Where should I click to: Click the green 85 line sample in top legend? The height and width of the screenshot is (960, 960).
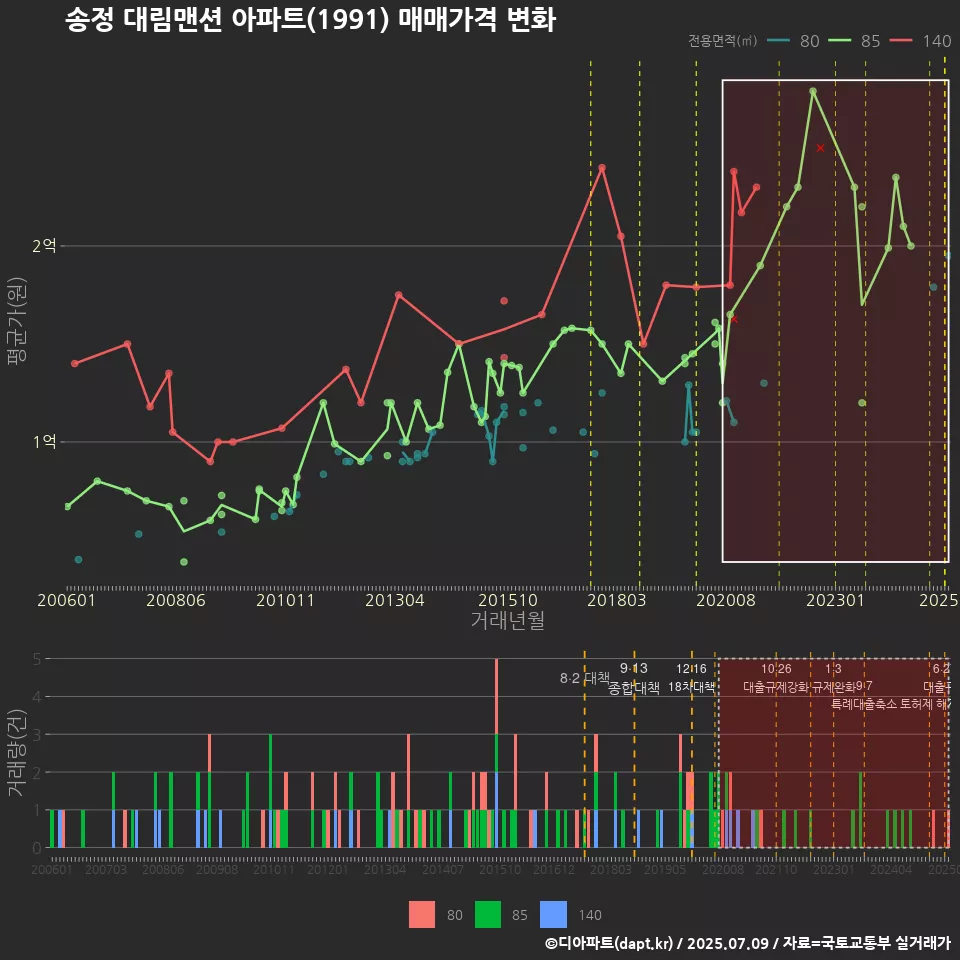pos(839,41)
